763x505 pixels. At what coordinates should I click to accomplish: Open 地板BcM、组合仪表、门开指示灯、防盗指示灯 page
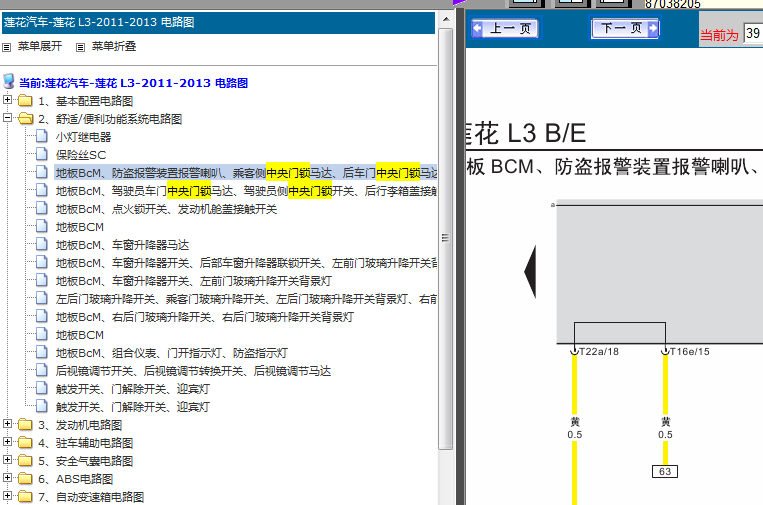(172, 353)
